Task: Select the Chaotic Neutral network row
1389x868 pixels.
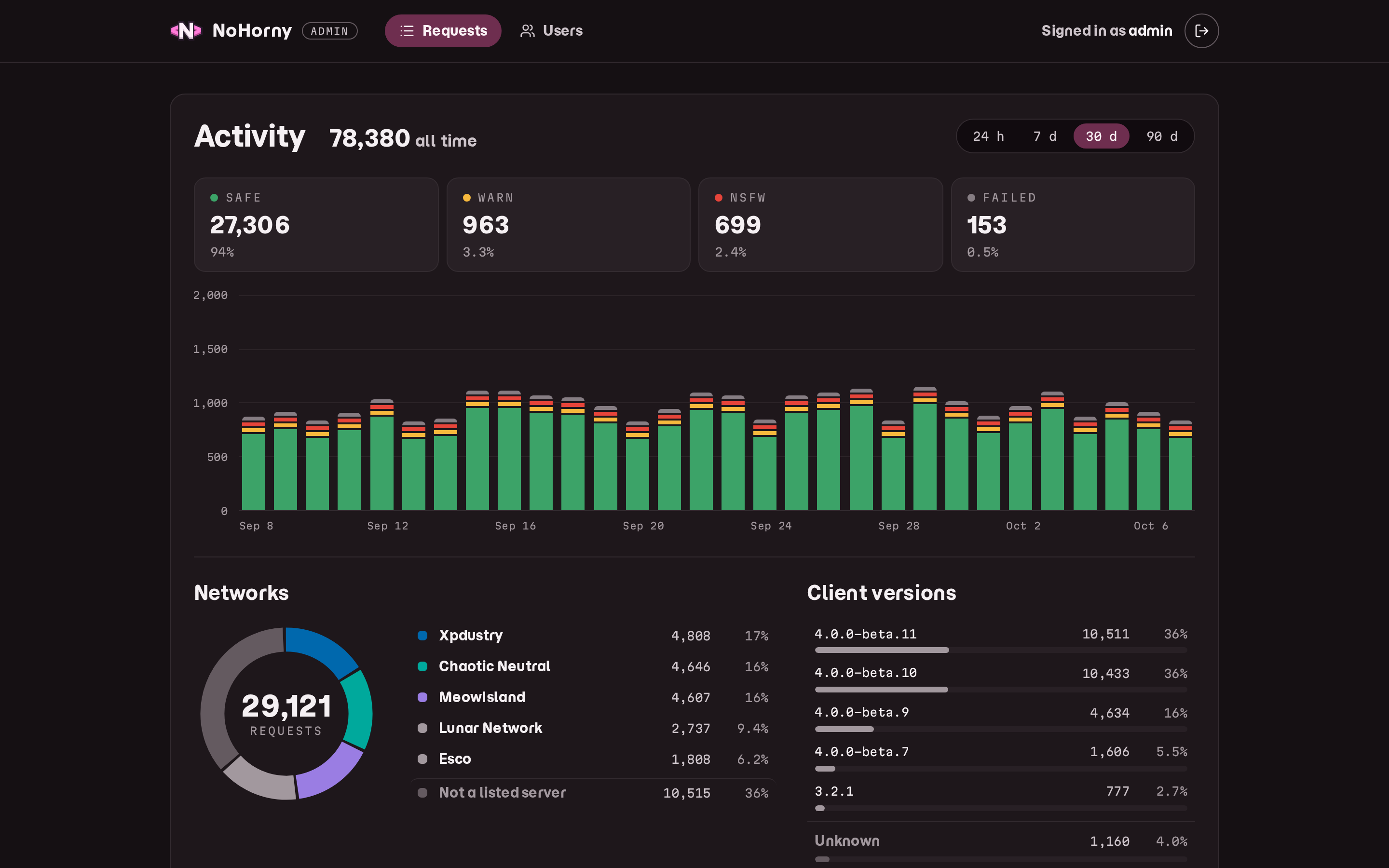Action: (593, 666)
